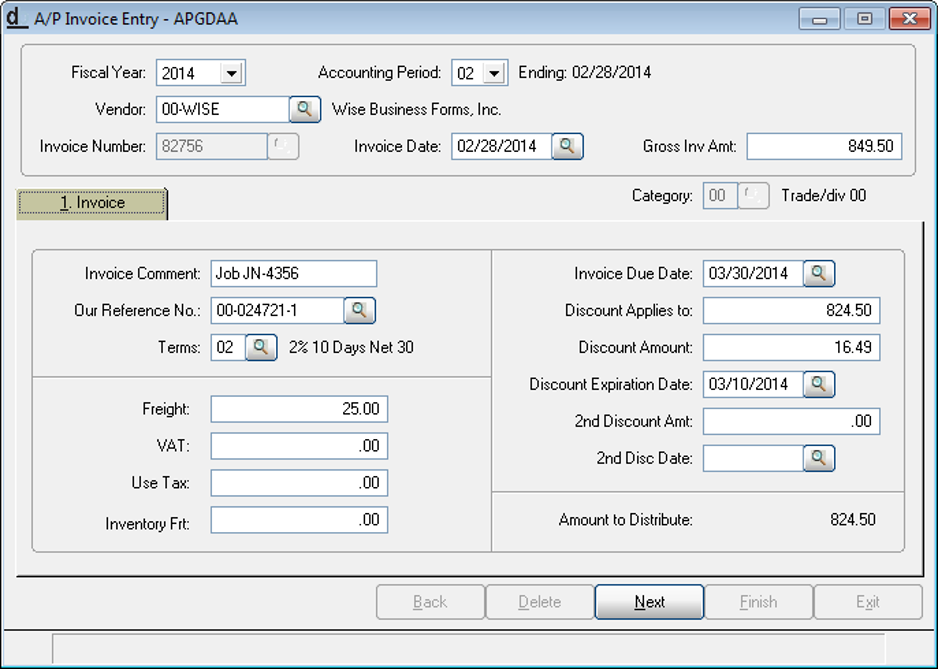Open the Our Reference No. lookup icon

(x=360, y=311)
